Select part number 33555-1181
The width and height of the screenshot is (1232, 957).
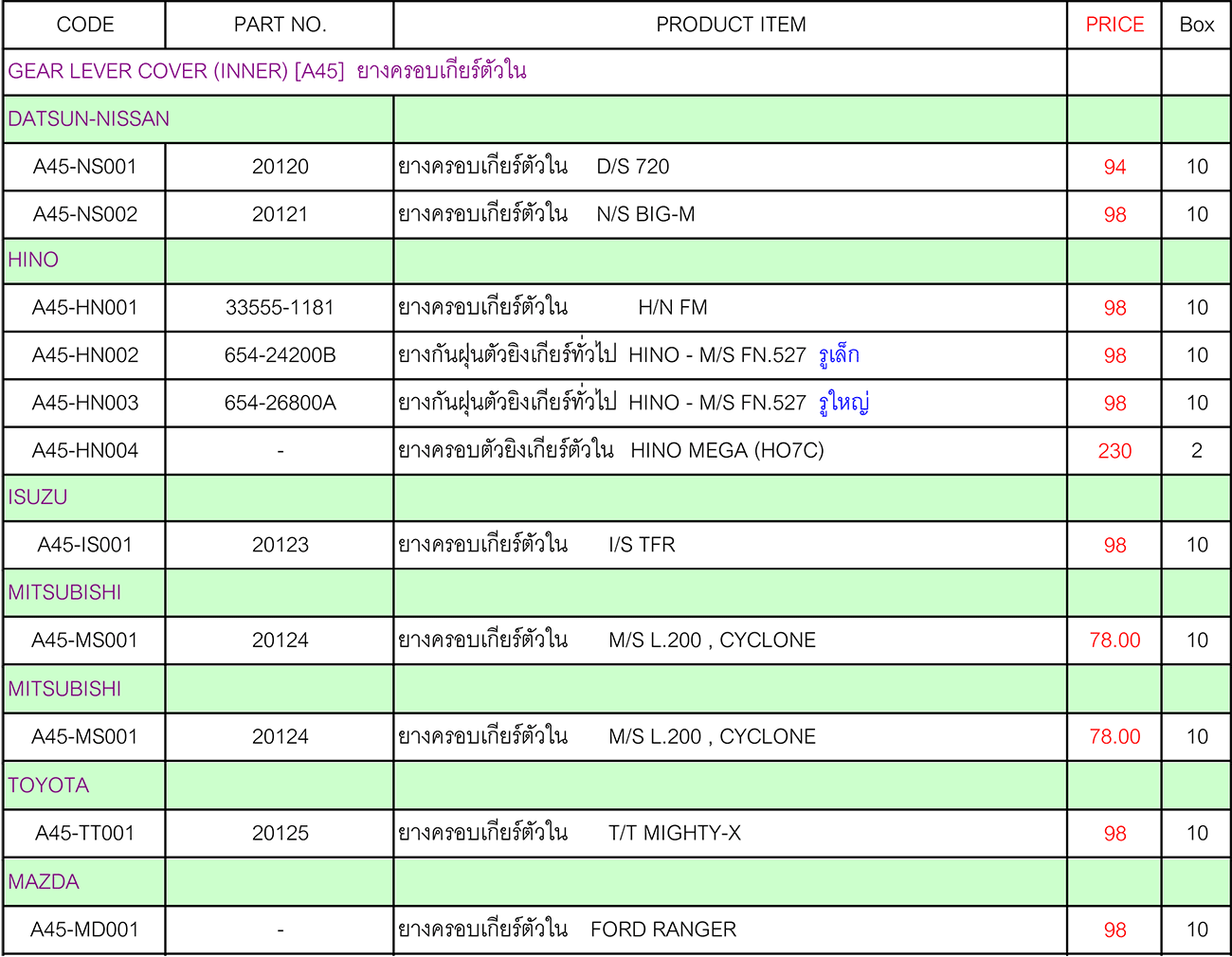[281, 307]
